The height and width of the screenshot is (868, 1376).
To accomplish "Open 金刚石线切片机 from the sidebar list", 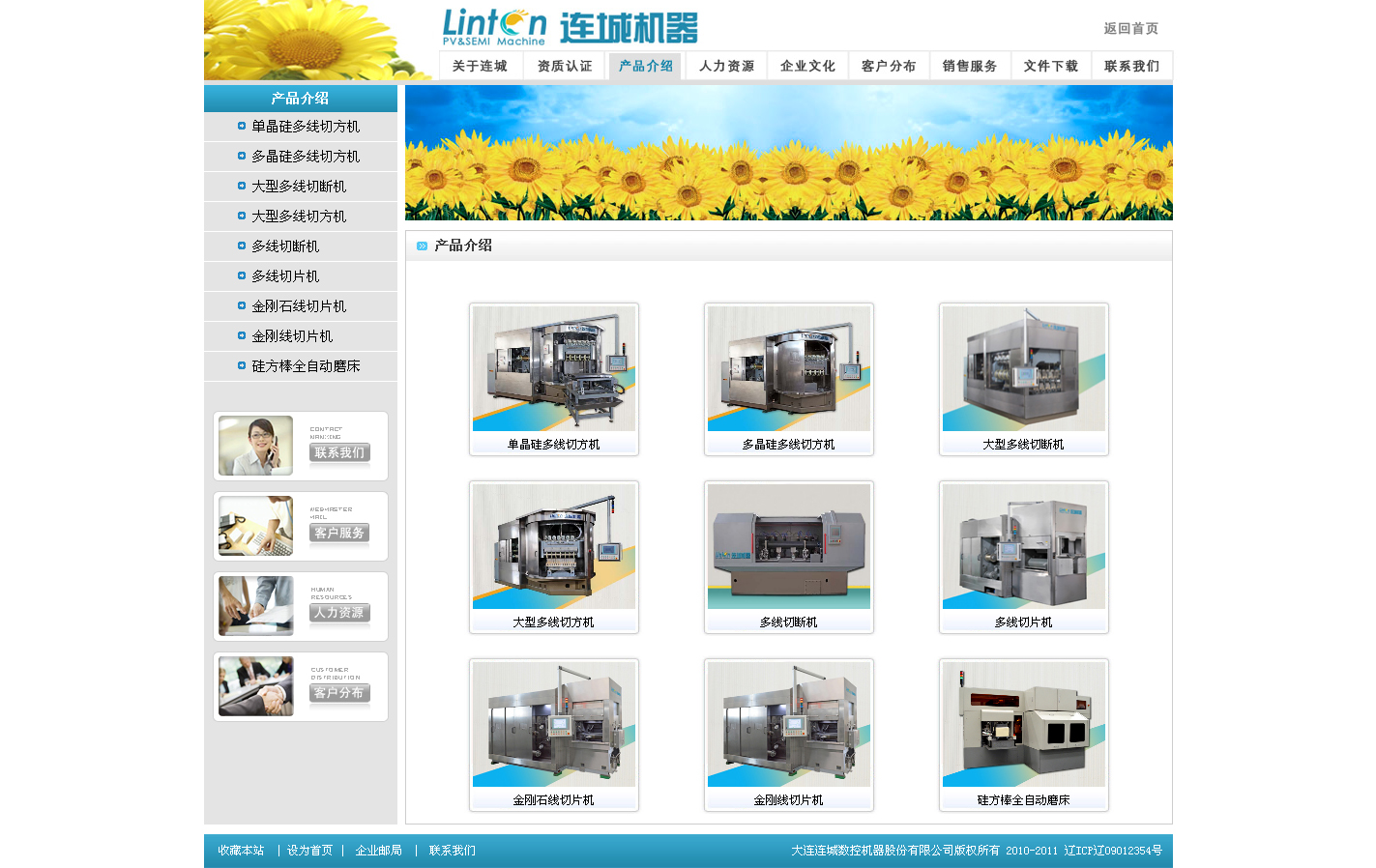I will (299, 306).
